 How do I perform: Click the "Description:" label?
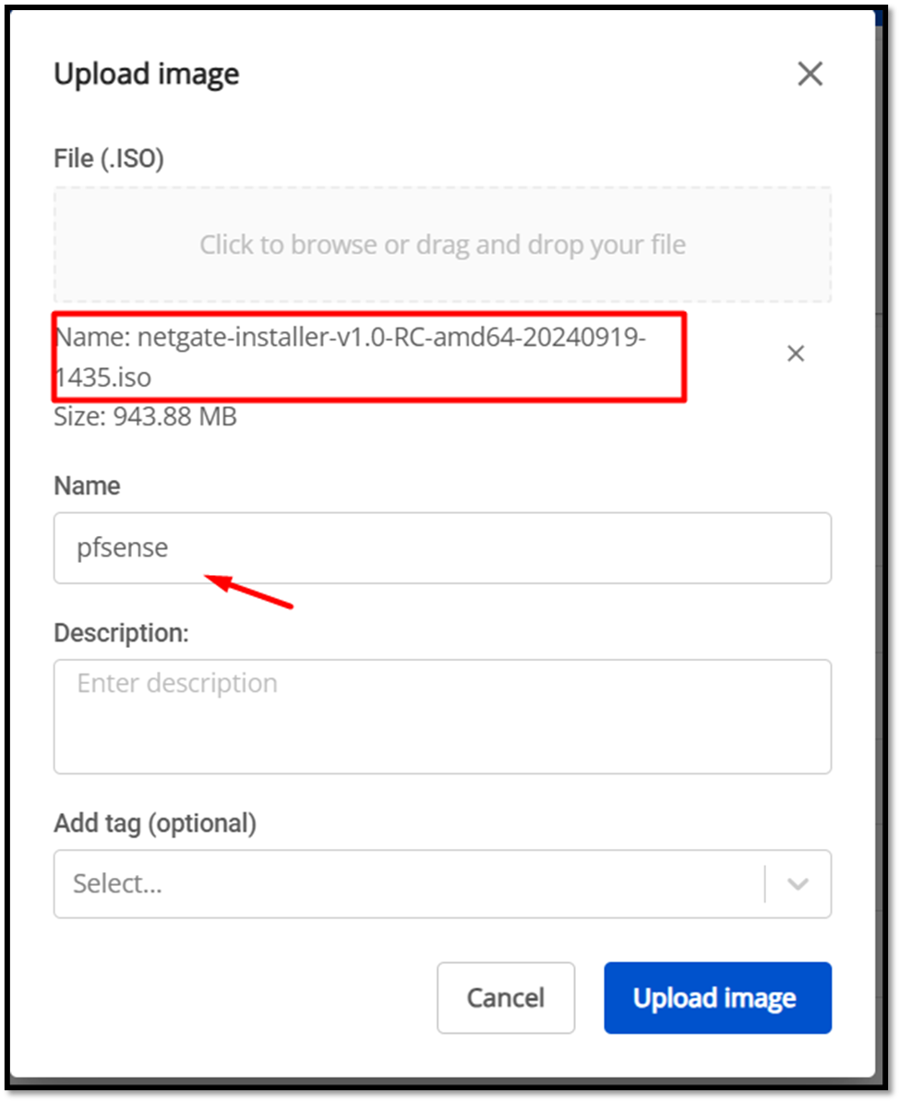pyautogui.click(x=121, y=632)
